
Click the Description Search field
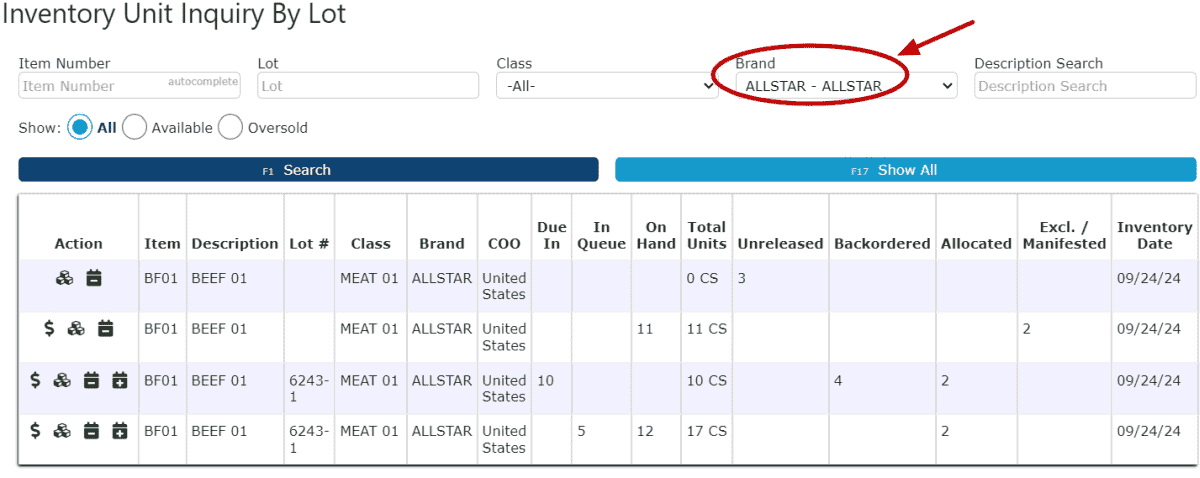click(x=1085, y=86)
